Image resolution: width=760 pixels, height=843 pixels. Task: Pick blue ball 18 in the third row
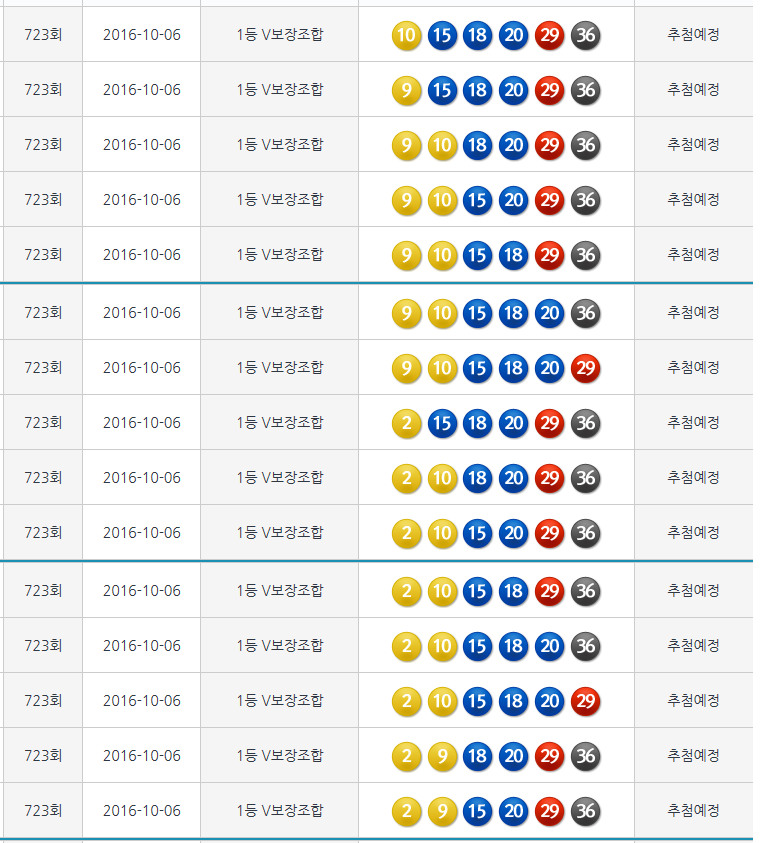[x=478, y=146]
